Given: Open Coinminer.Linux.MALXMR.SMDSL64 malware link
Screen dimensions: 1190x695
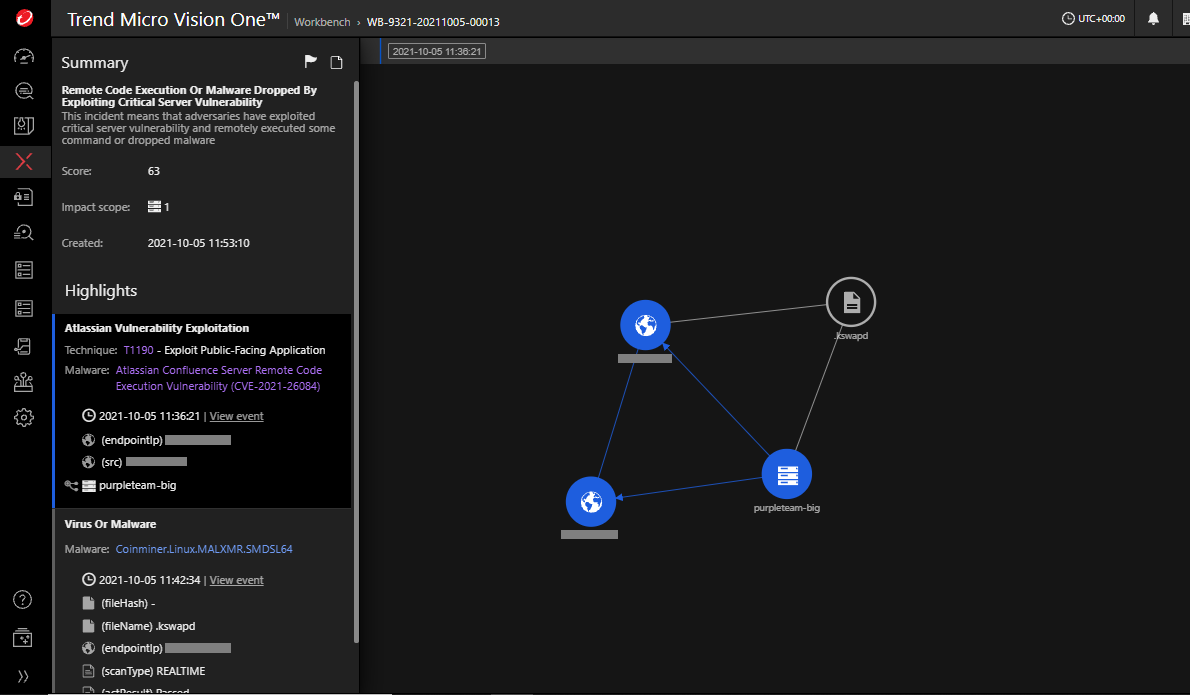Looking at the screenshot, I should click(x=204, y=549).
